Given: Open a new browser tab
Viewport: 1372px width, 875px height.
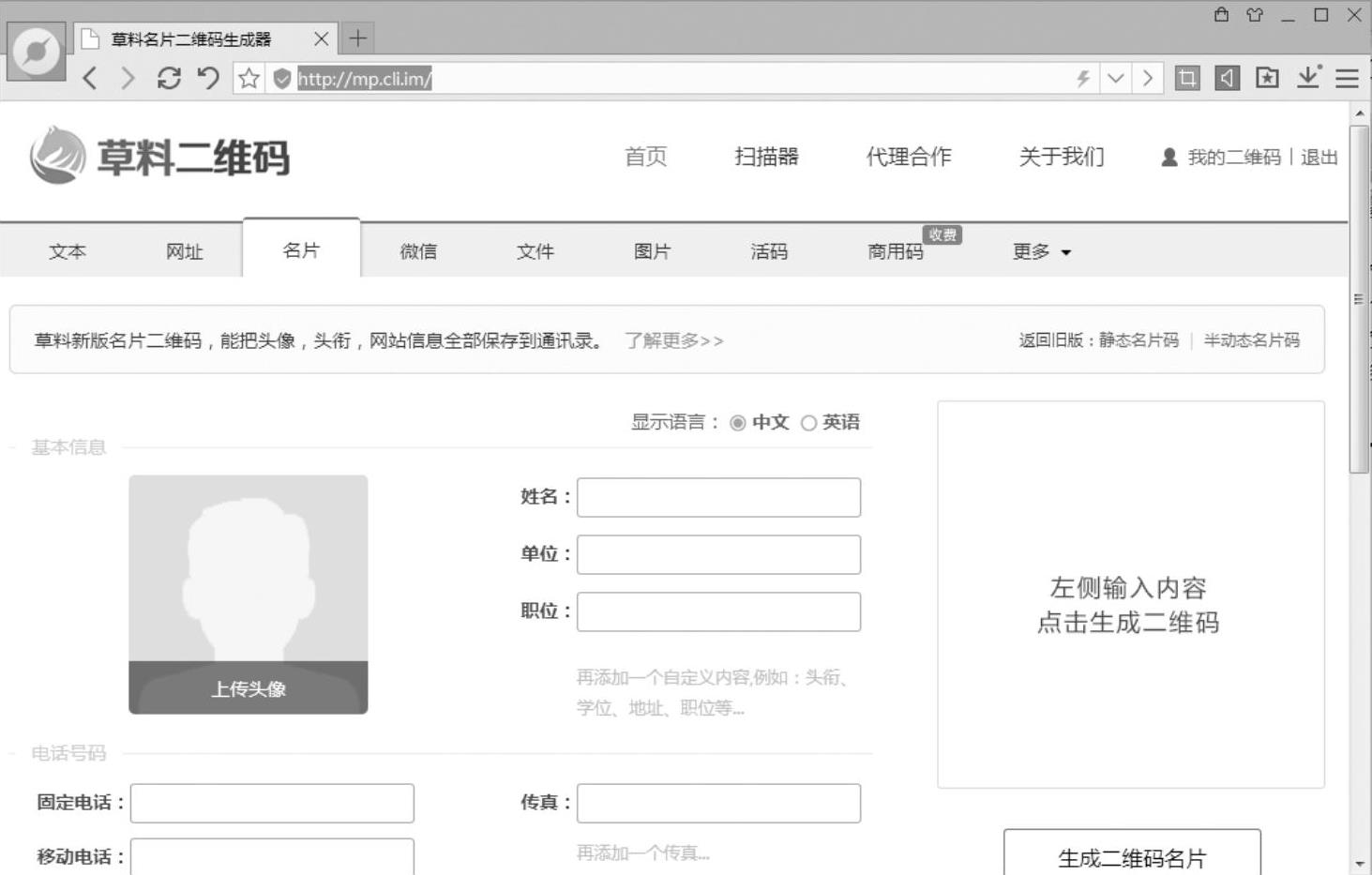Looking at the screenshot, I should point(357,38).
